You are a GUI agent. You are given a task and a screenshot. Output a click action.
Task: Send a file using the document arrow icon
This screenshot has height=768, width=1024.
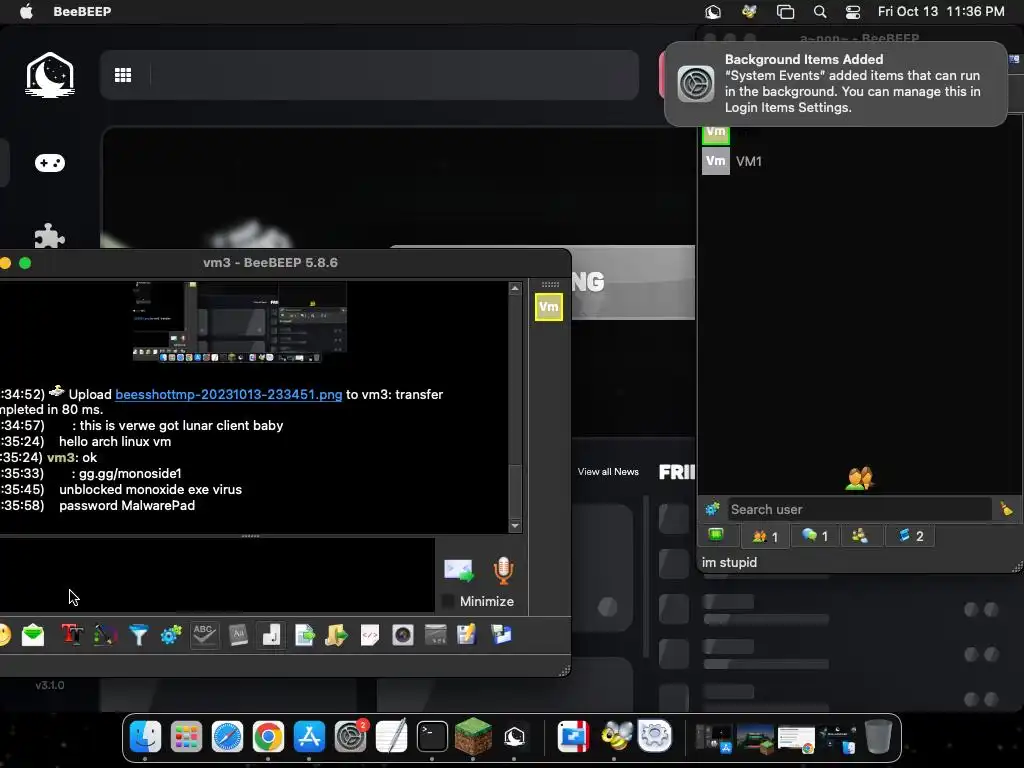(304, 635)
